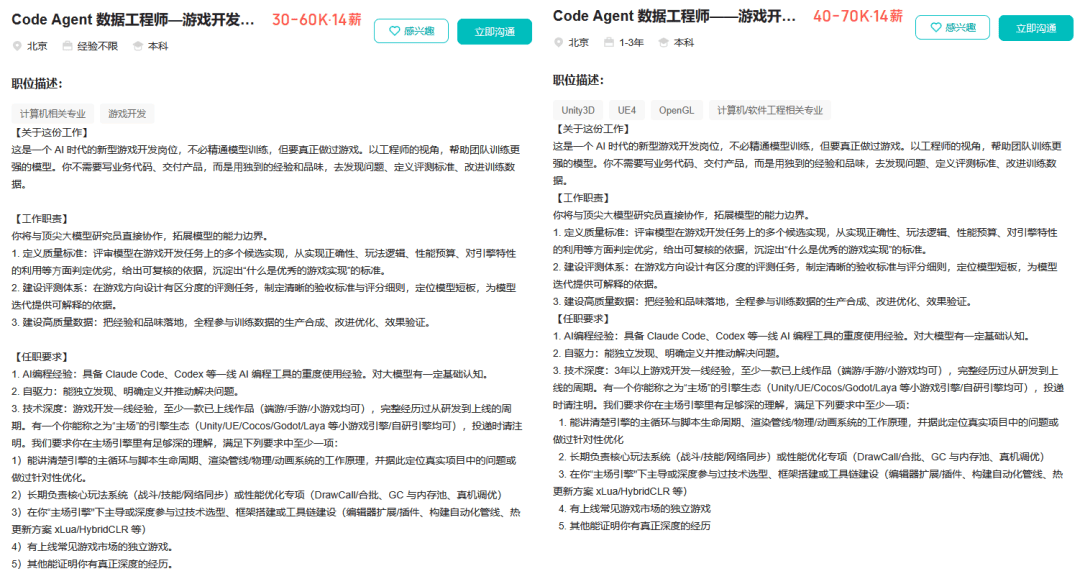This screenshot has width=1080, height=584.
Task: Click left 【关于这份工作】 heading
Action: 52,132
